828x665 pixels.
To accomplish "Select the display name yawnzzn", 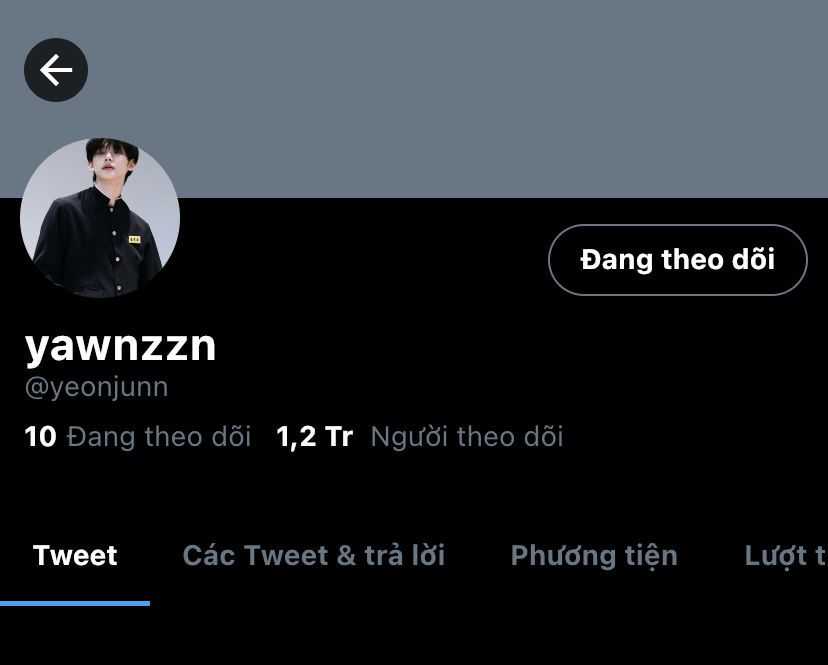I will tap(120, 347).
